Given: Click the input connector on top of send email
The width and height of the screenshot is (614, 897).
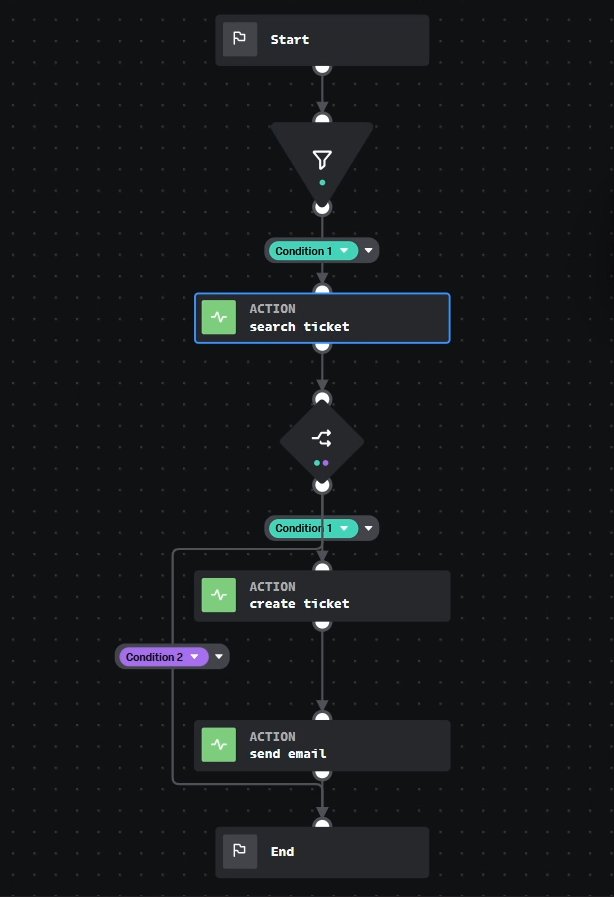Looking at the screenshot, I should point(322,717).
